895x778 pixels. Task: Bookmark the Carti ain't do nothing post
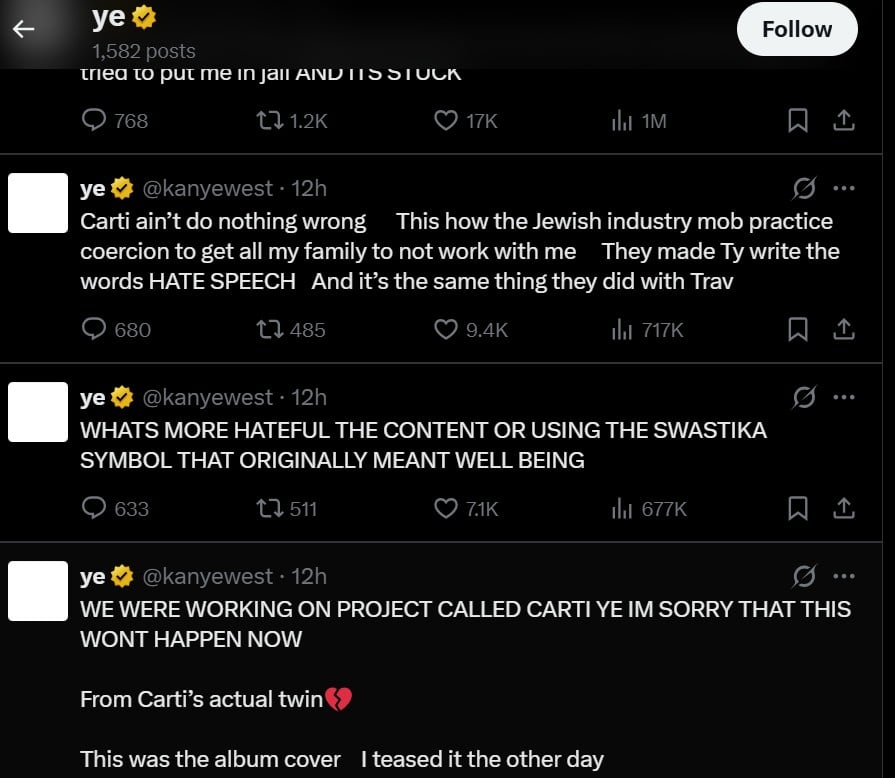pyautogui.click(x=798, y=329)
